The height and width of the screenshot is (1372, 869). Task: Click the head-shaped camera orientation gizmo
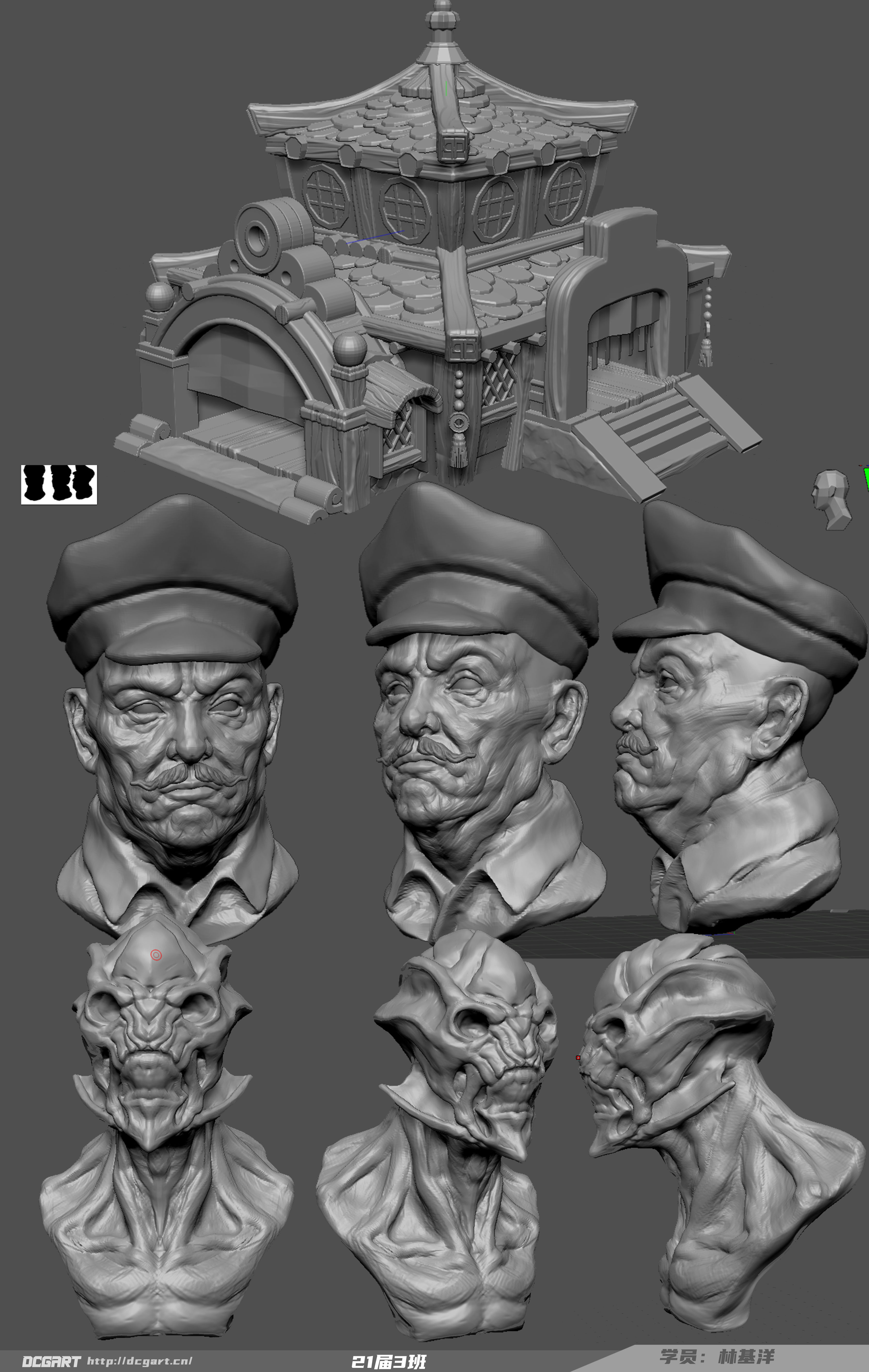point(832,499)
